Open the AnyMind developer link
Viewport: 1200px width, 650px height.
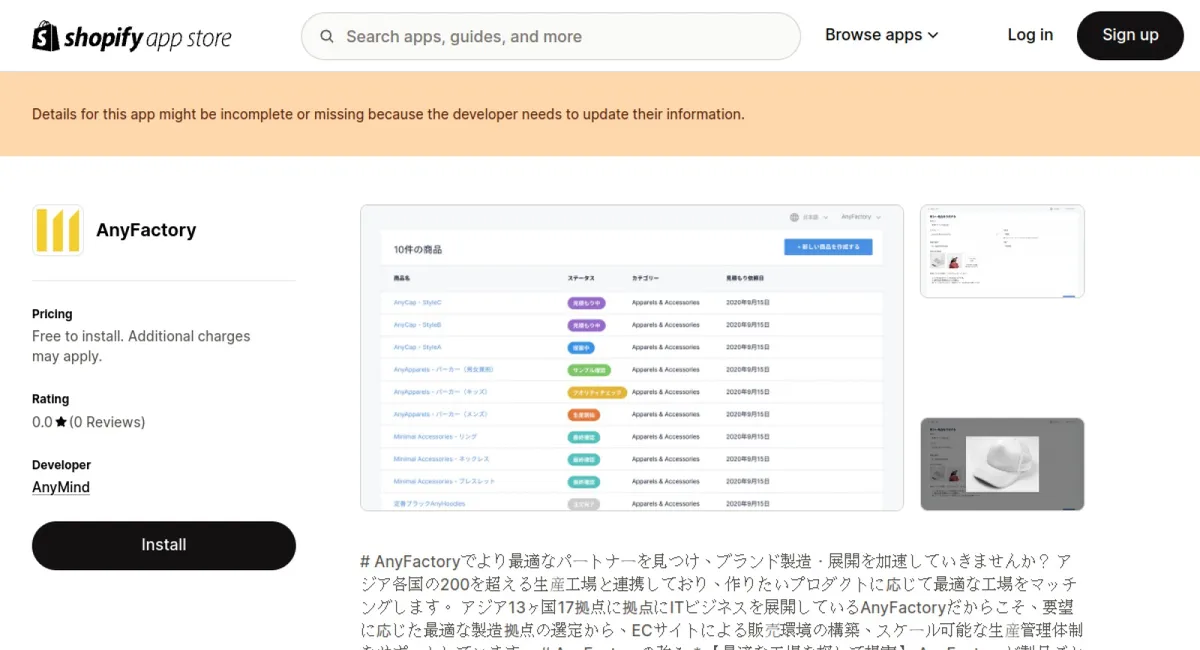click(61, 487)
